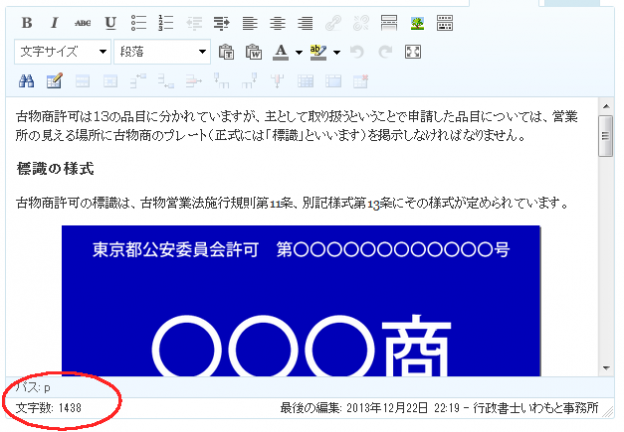Viewport: 624px width, 432px height.
Task: Insert a new table
Action: (55, 81)
